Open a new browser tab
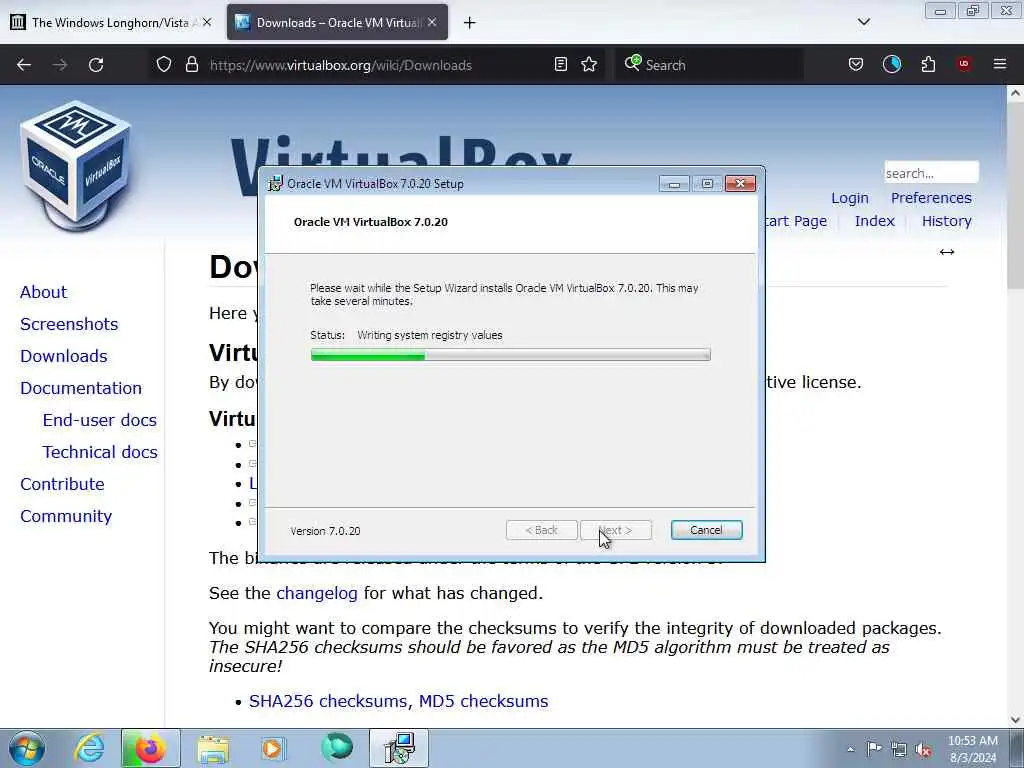The width and height of the screenshot is (1024, 768). 470,23
